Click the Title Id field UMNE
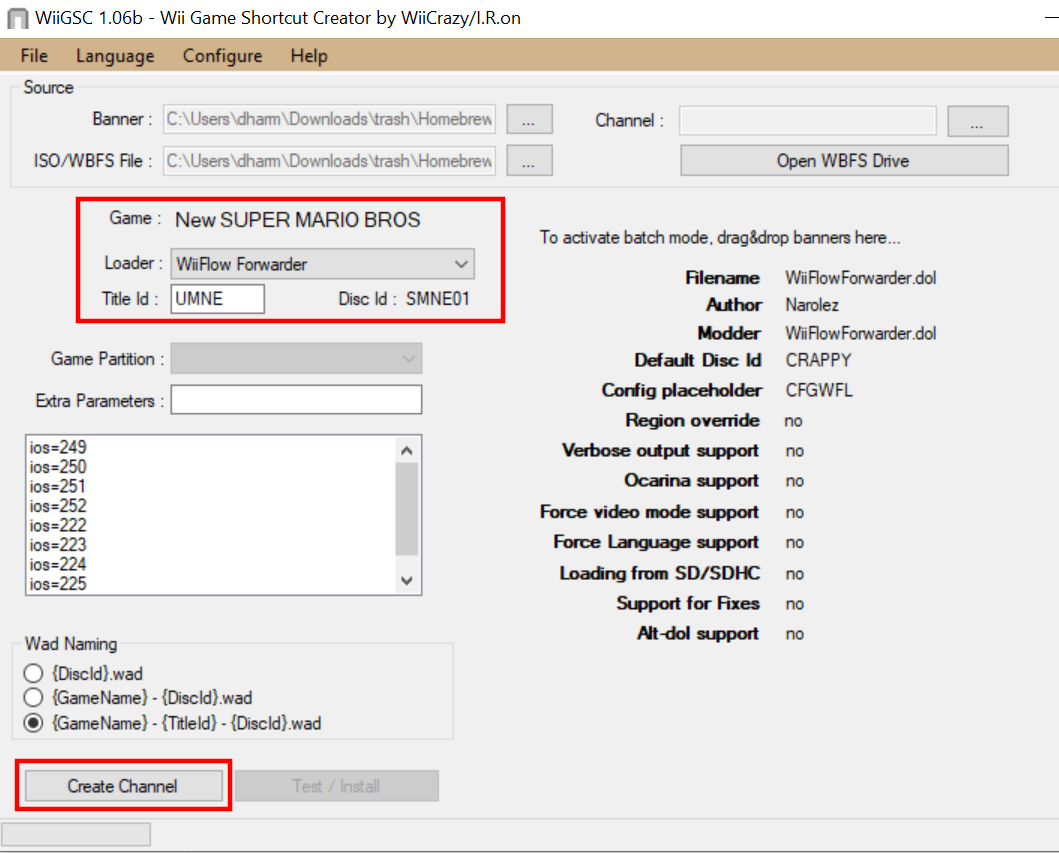 pos(217,299)
